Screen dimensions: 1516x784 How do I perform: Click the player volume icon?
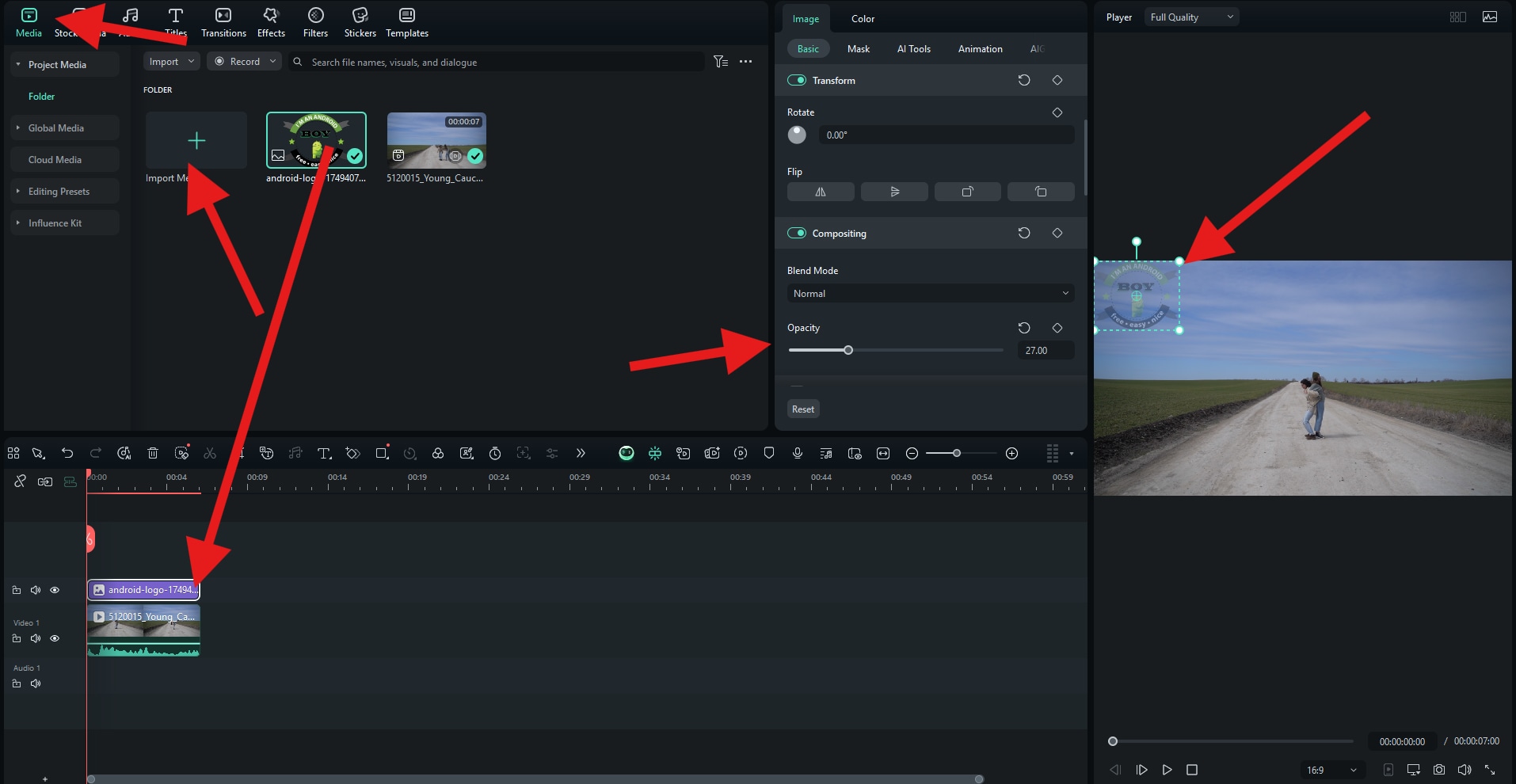pyautogui.click(x=1465, y=770)
